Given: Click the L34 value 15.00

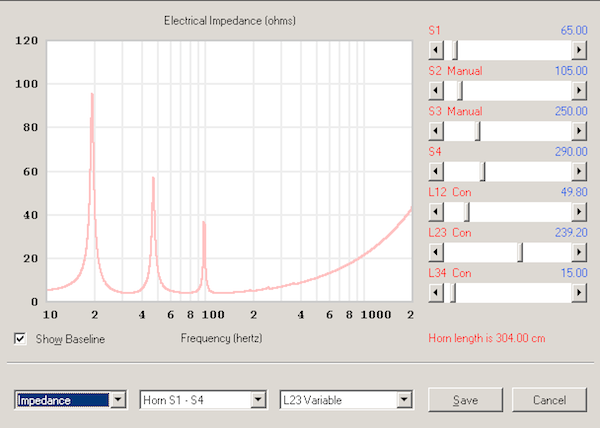Looking at the screenshot, I should (574, 273).
